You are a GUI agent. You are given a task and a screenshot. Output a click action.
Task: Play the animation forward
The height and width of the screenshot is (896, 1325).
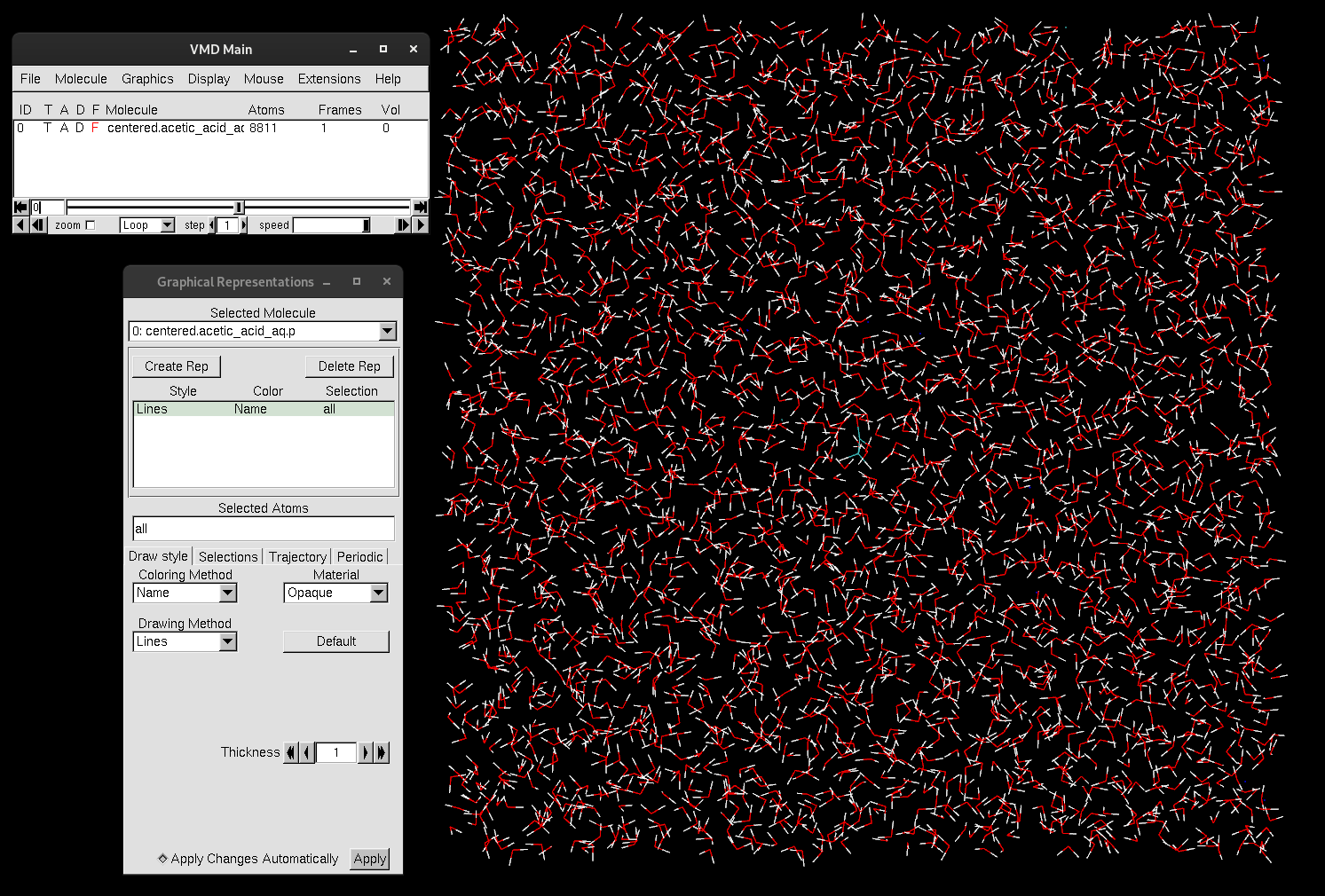coord(422,225)
